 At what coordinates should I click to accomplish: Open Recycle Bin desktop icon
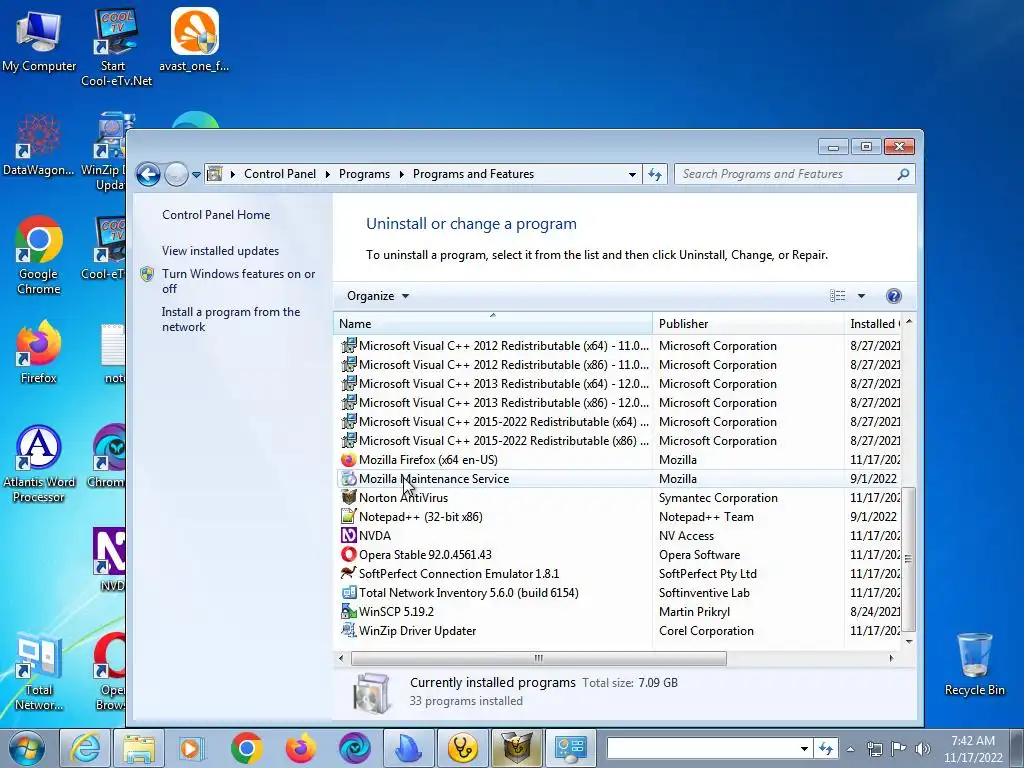[x=974, y=664]
